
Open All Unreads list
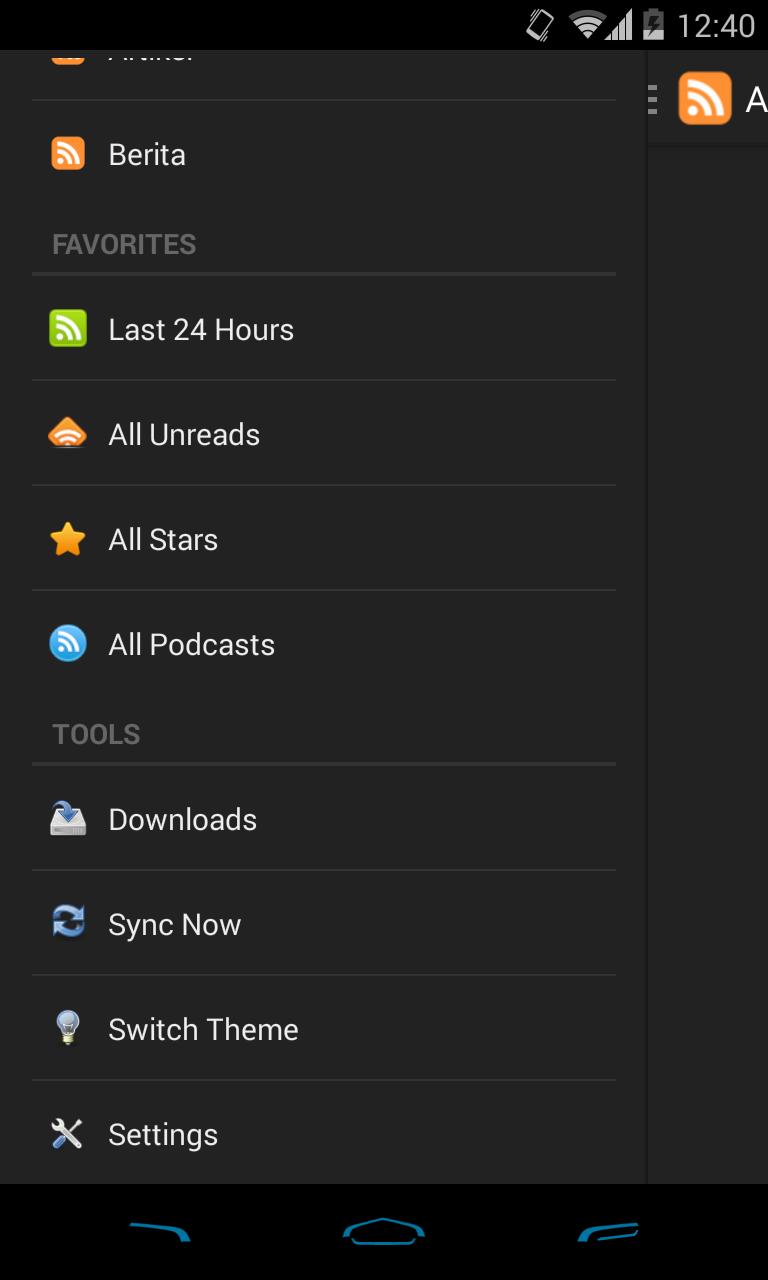tap(184, 435)
